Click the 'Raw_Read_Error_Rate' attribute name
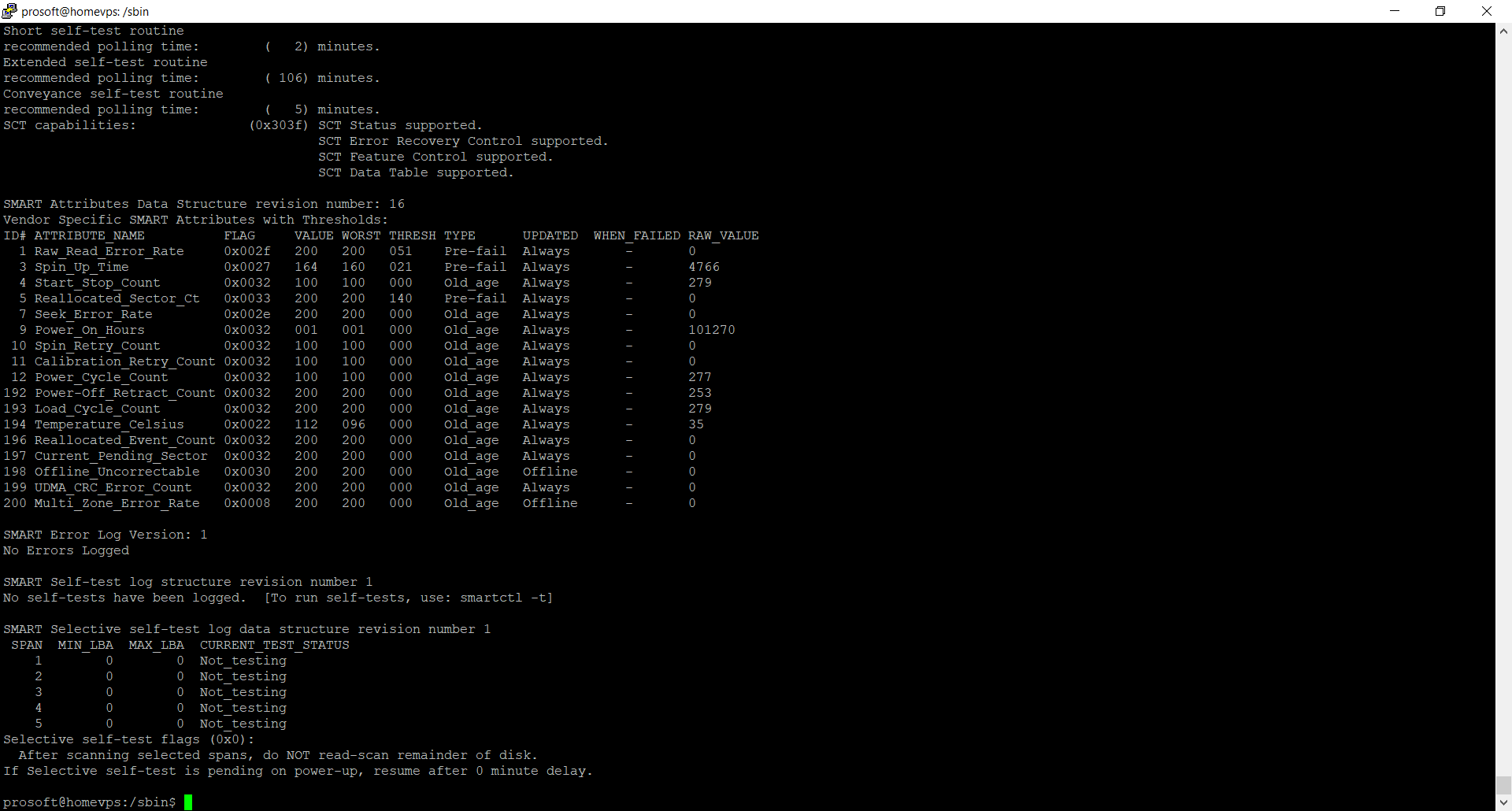This screenshot has height=811, width=1512. [109, 251]
